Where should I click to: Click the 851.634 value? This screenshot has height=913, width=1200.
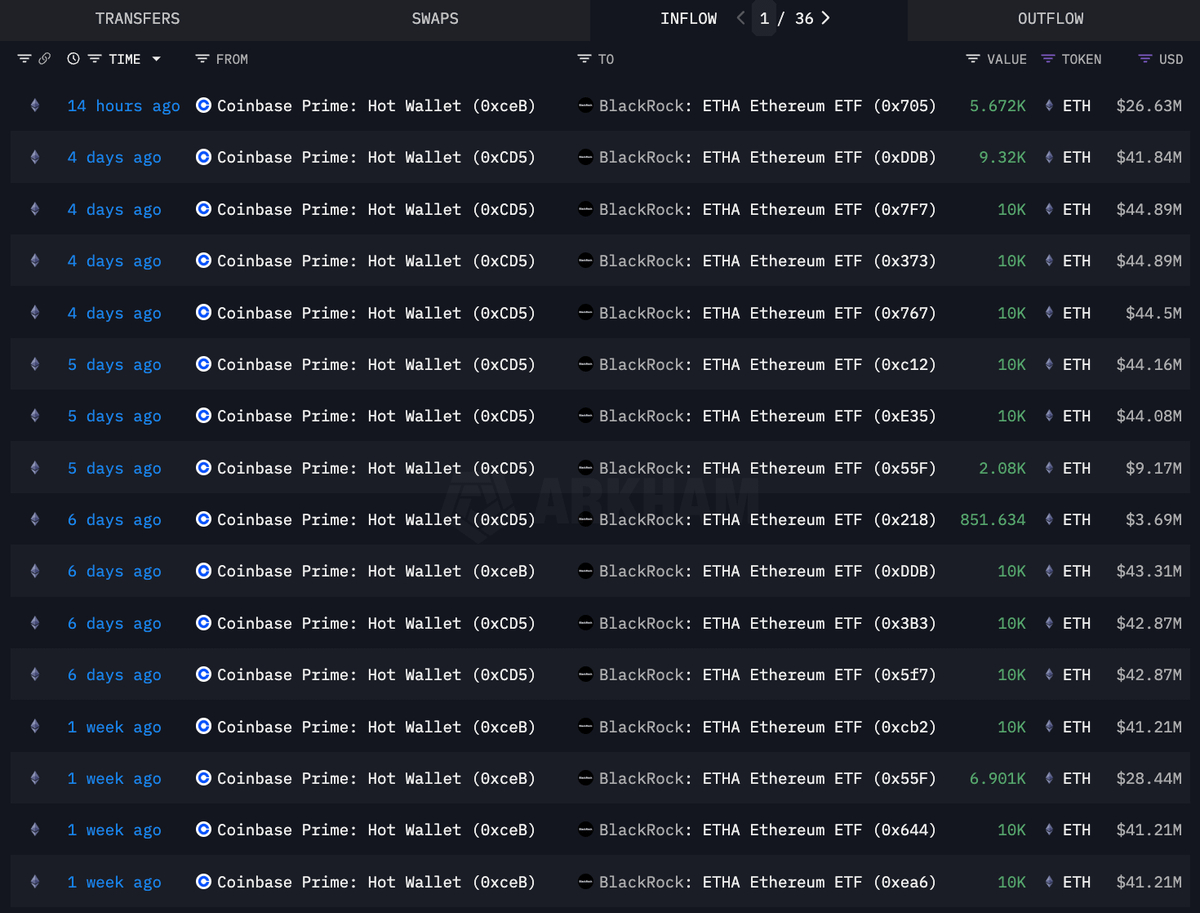993,520
